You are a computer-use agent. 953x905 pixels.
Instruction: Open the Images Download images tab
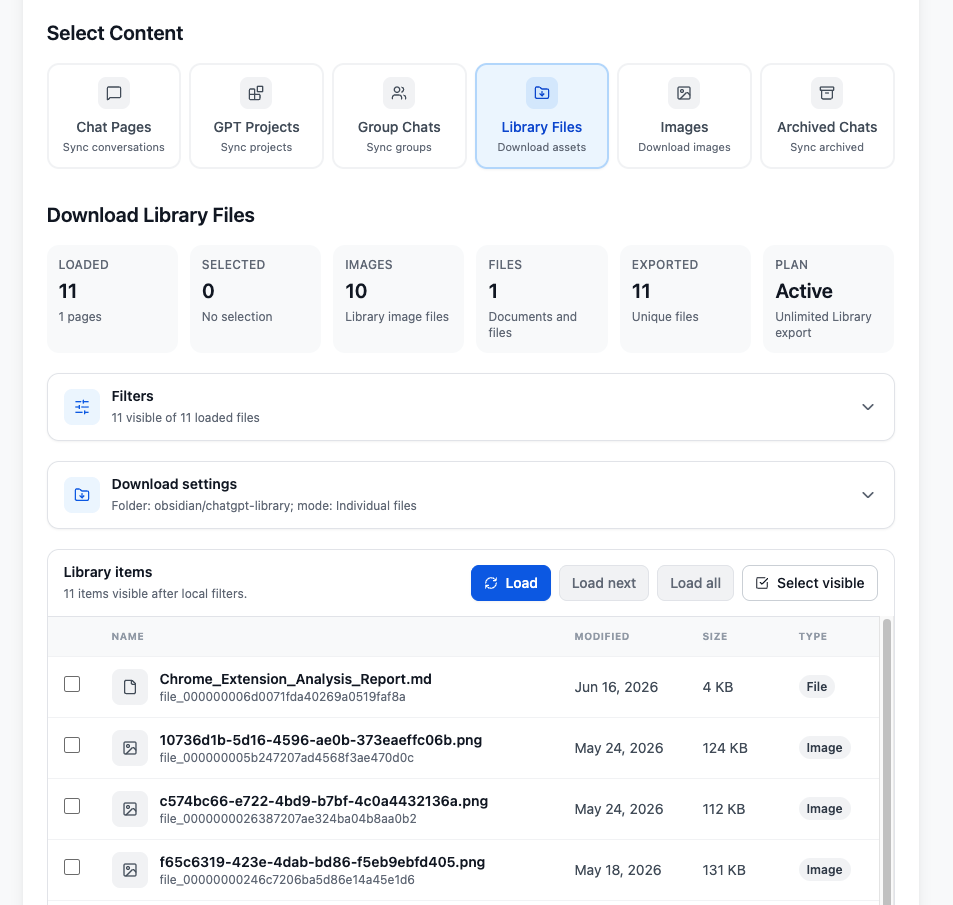point(684,116)
